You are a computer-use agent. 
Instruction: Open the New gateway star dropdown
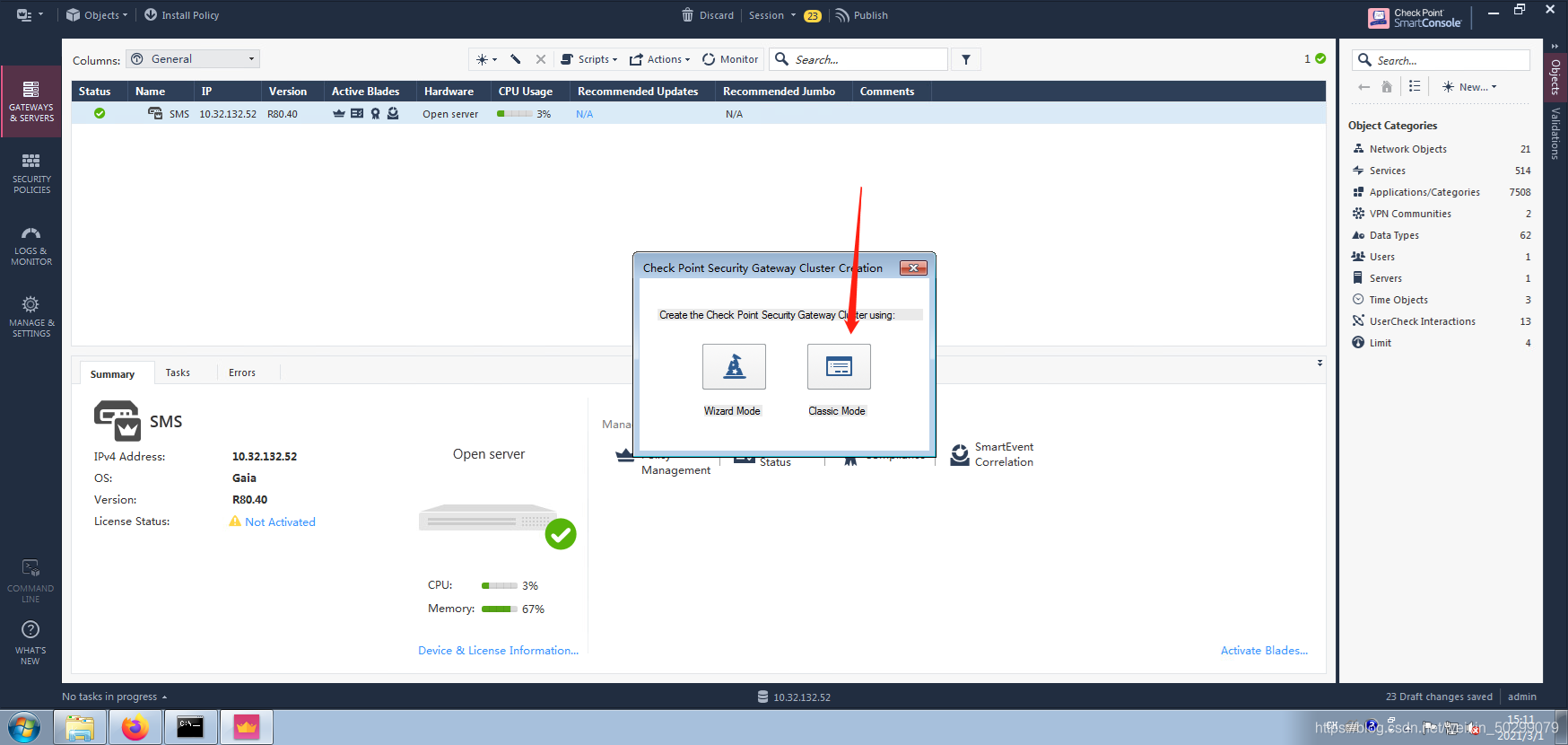pos(486,59)
